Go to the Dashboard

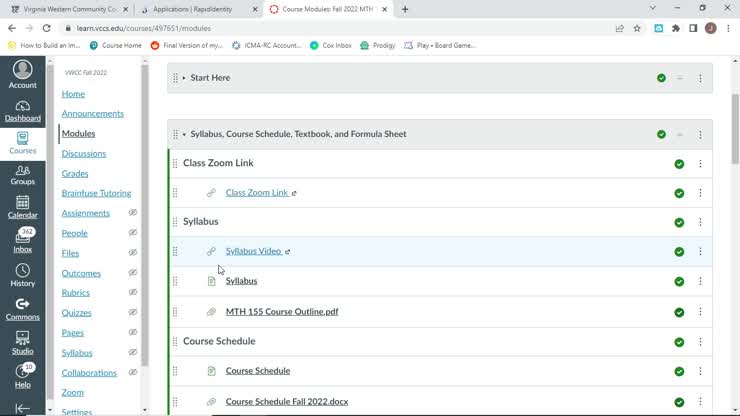pos(23,111)
